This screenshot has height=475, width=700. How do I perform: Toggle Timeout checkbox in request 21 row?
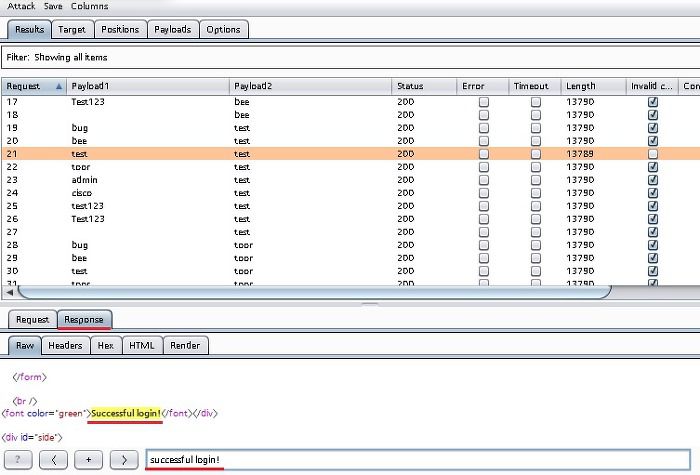pyautogui.click(x=536, y=154)
